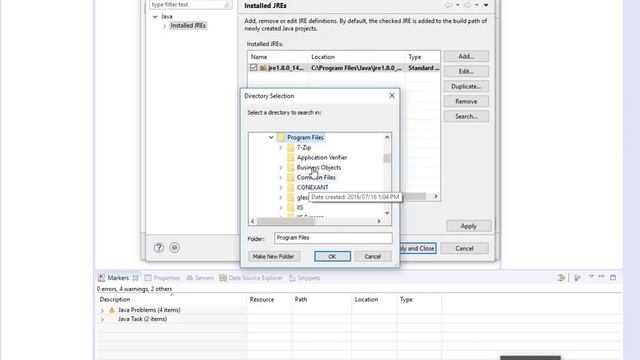640x360 pixels.
Task: Click the directory tree scroll down arrow
Action: point(387,213)
